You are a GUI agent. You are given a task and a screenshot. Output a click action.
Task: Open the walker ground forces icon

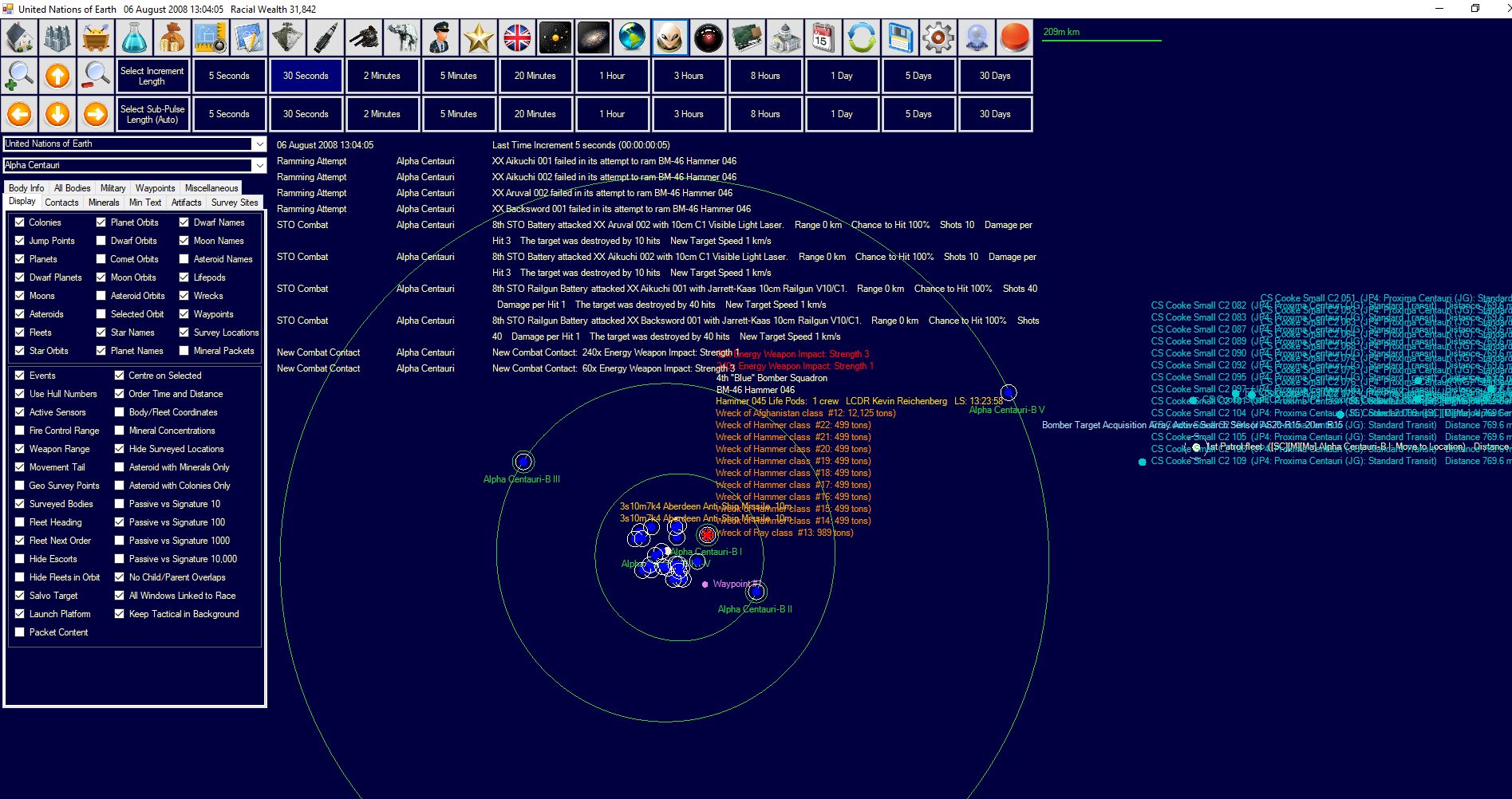[402, 37]
